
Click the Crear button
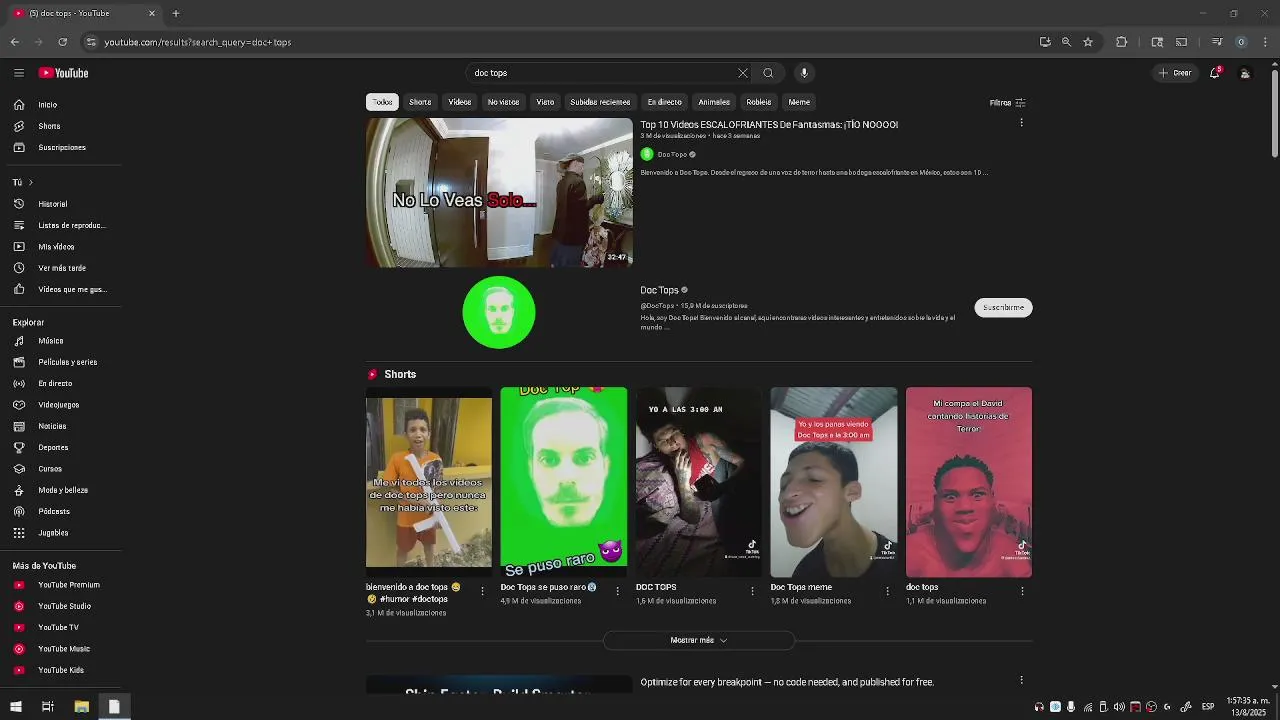point(1175,73)
